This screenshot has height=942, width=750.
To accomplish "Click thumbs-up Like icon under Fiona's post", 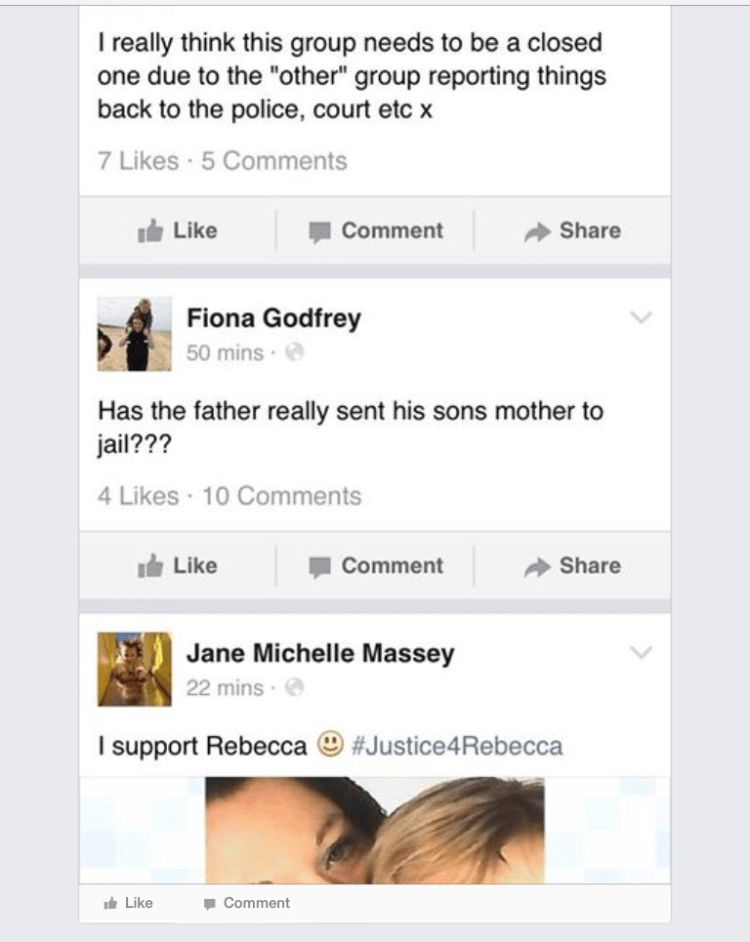I will [x=150, y=565].
